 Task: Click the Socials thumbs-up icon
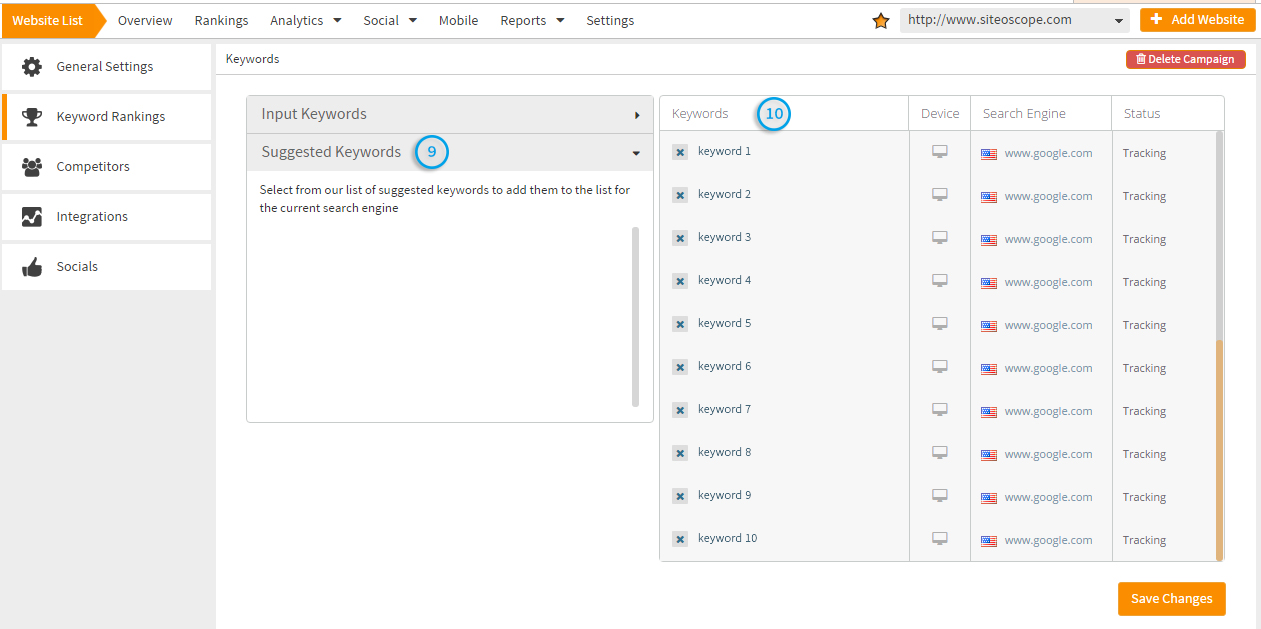point(32,267)
